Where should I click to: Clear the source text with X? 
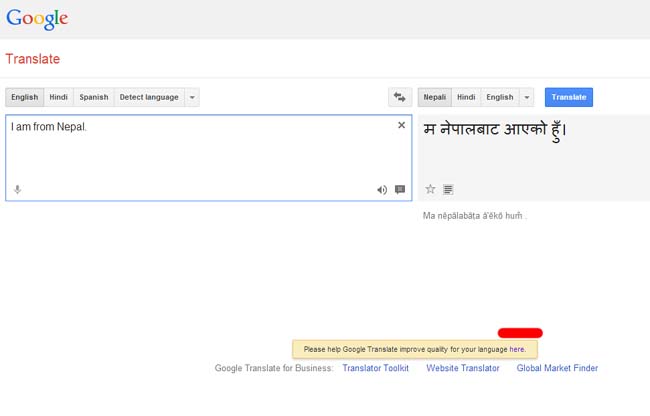pyautogui.click(x=401, y=125)
